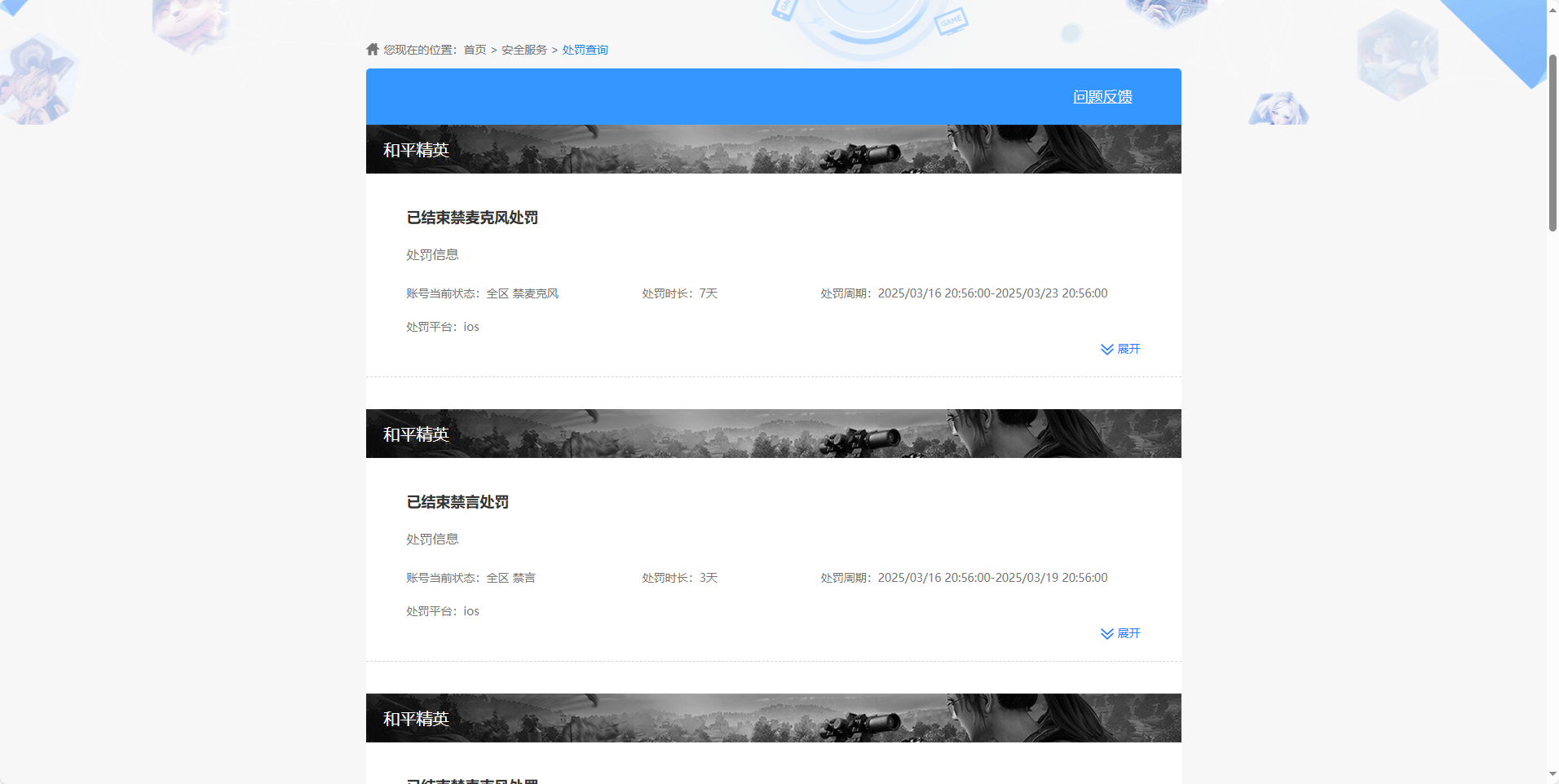This screenshot has height=784, width=1559.
Task: Click the bottom 和平精英 banner
Action: [772, 718]
